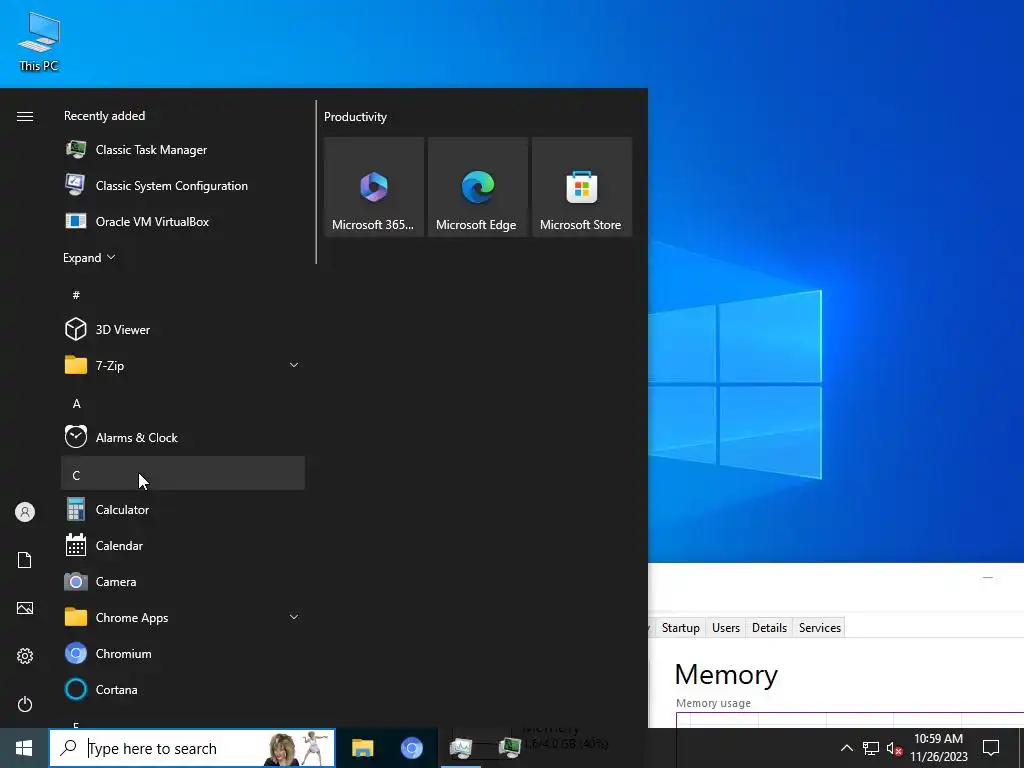1024x768 pixels.
Task: Click the Power button in Start
Action: pos(25,704)
